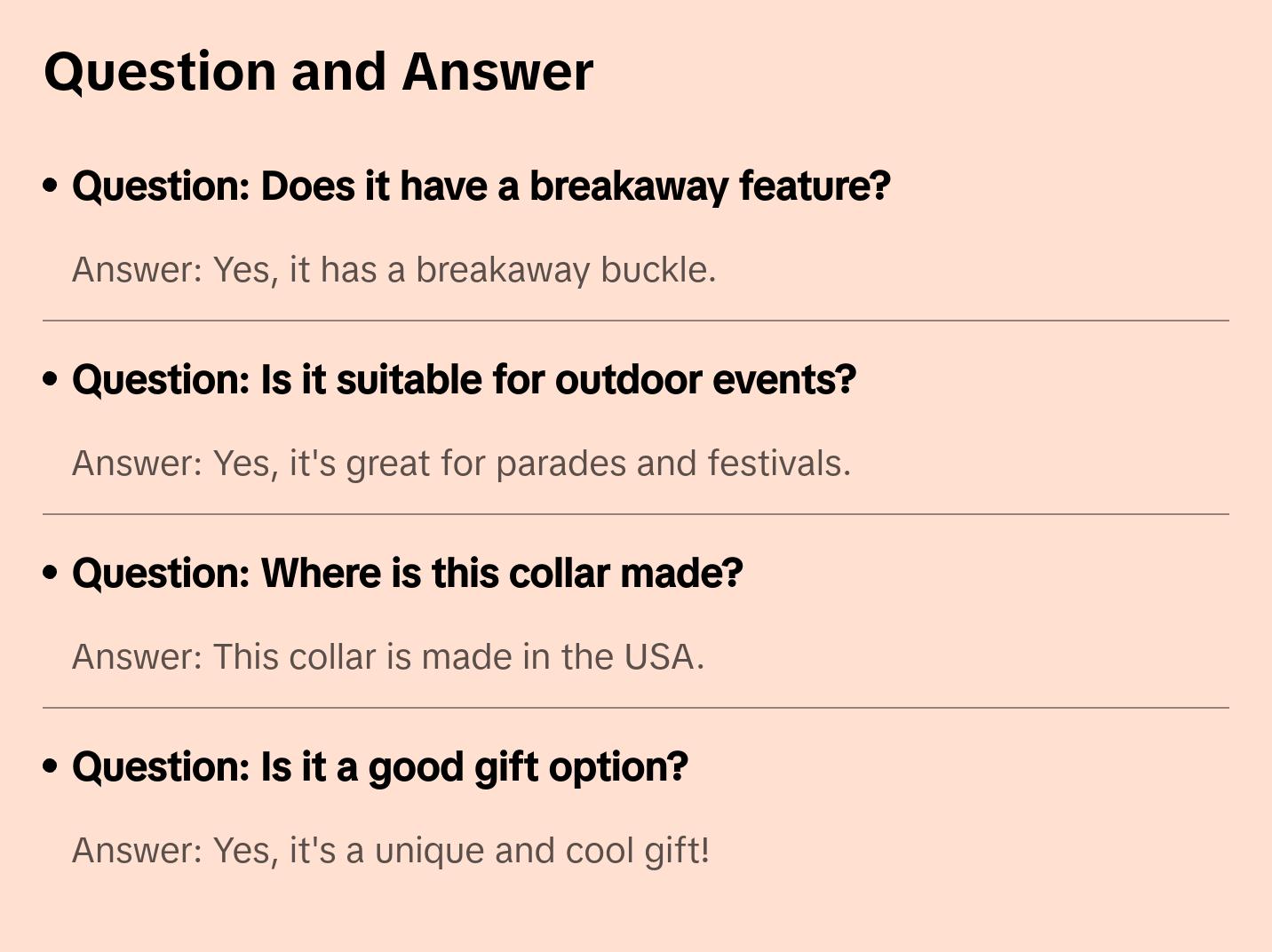
Task: Click the unique and cool gift answer
Action: [x=391, y=851]
